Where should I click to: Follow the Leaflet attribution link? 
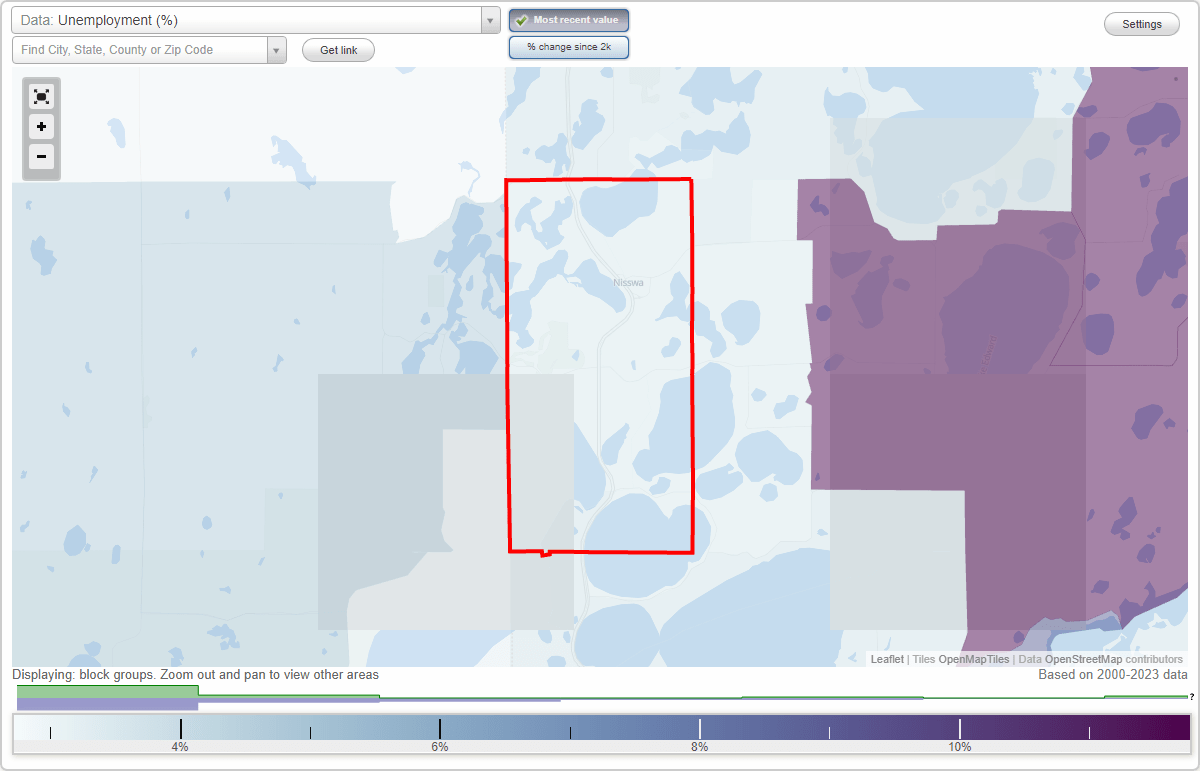[886, 659]
